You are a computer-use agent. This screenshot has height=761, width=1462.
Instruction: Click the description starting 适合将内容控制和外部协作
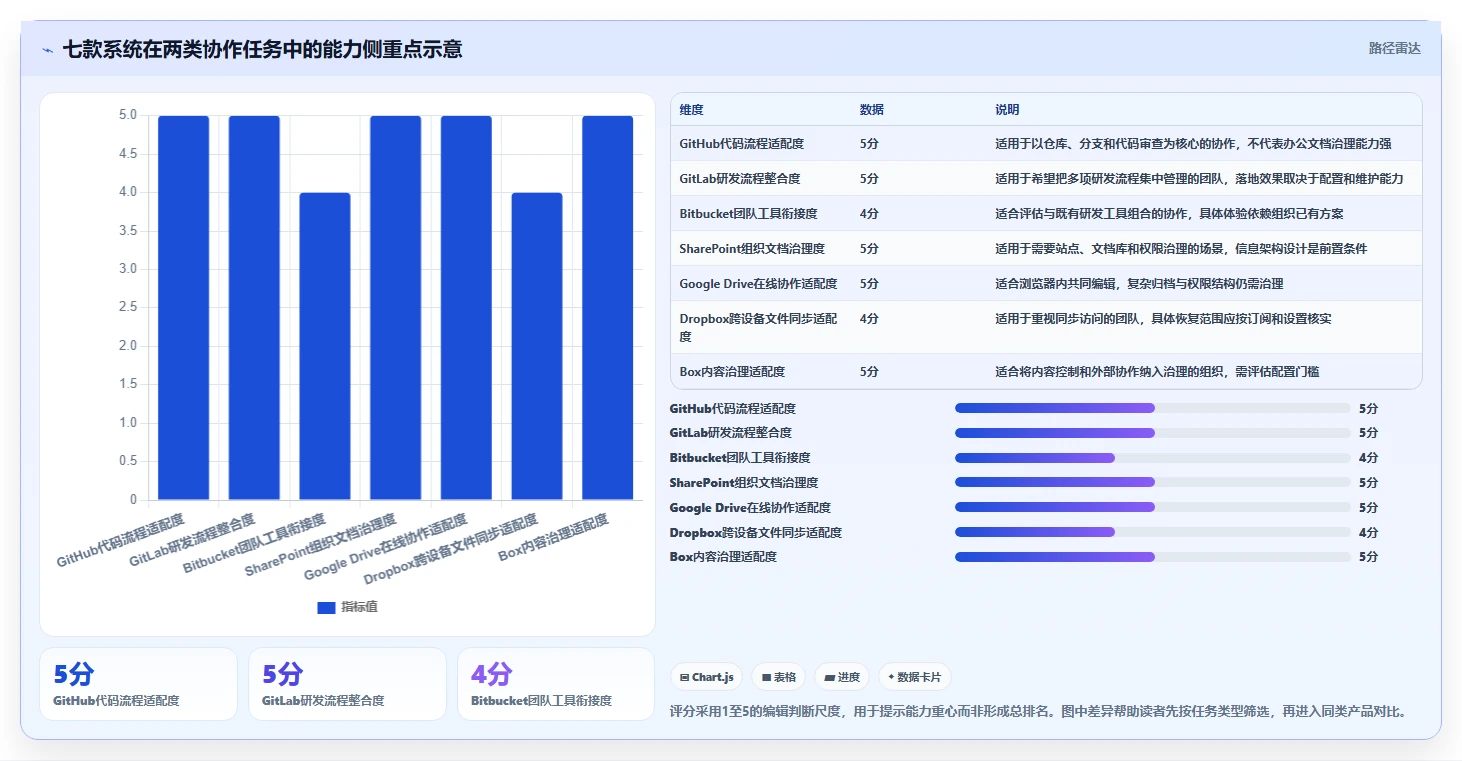[1157, 372]
